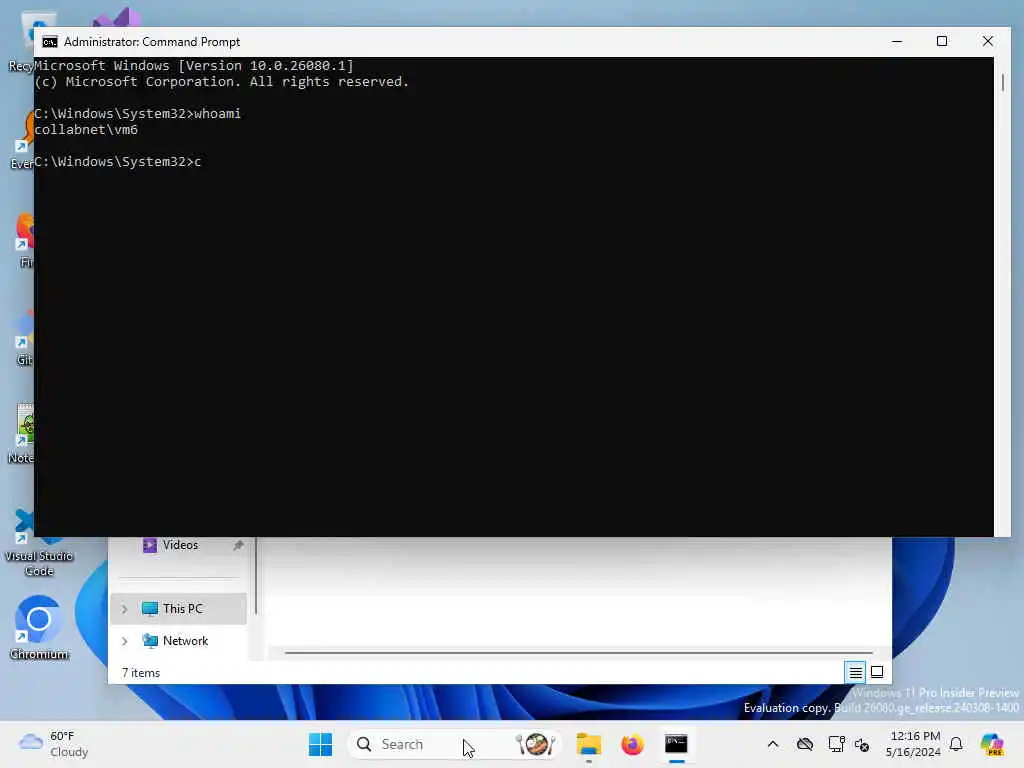
Task: Open the notifications bell
Action: pyautogui.click(x=956, y=744)
